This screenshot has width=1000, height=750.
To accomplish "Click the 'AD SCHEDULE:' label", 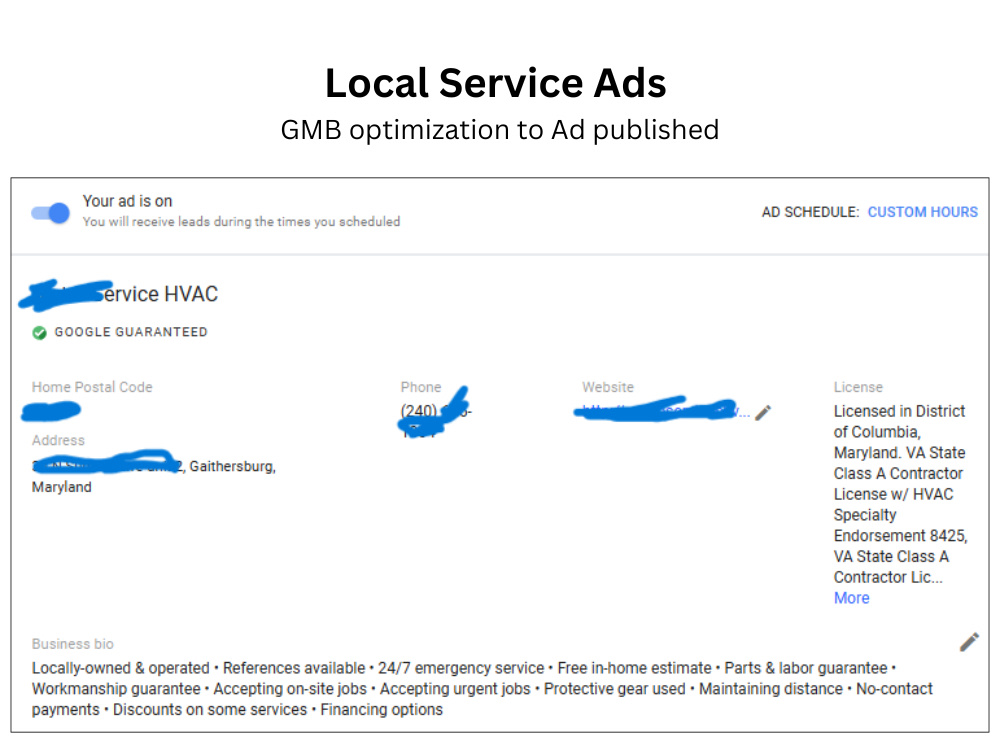I will tap(810, 212).
